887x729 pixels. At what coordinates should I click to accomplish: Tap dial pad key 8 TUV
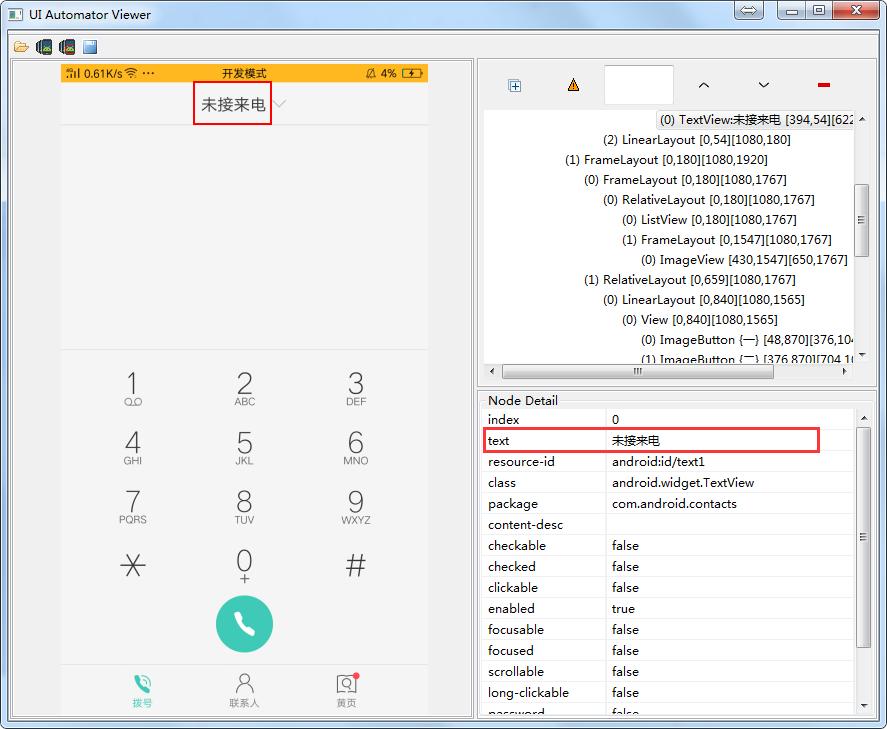[x=244, y=507]
